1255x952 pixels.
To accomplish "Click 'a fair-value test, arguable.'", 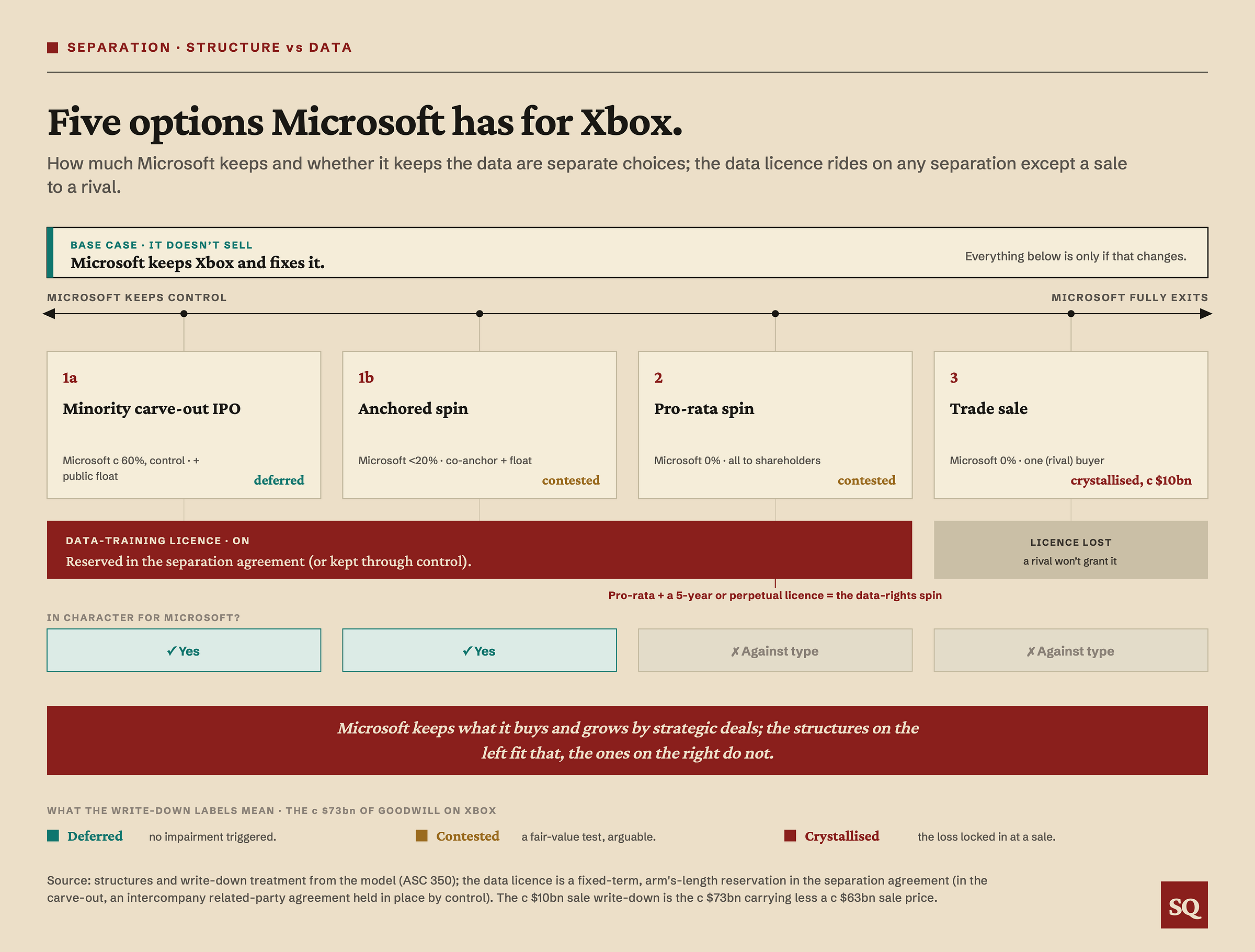I will (588, 837).
